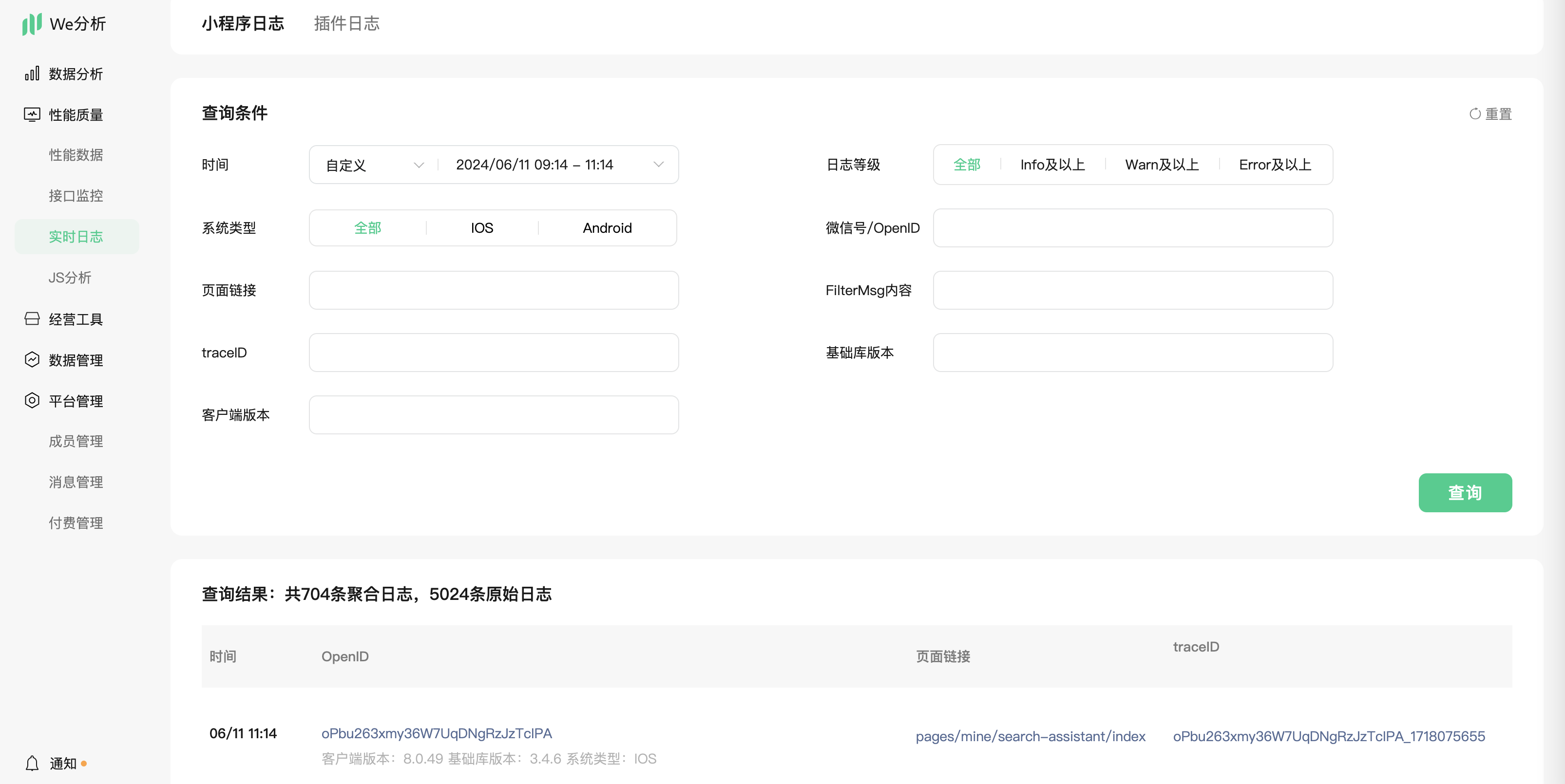
Task: Open the JS分析 sidebar menu item
Action: (x=70, y=278)
